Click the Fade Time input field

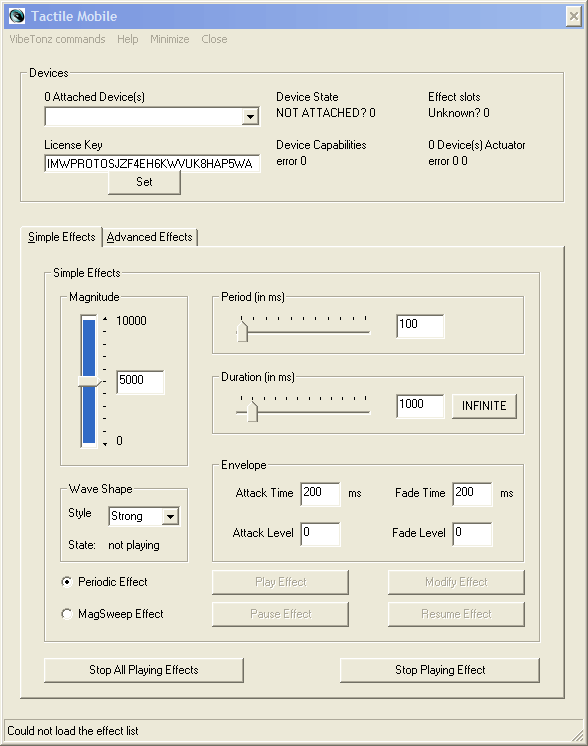coord(472,494)
